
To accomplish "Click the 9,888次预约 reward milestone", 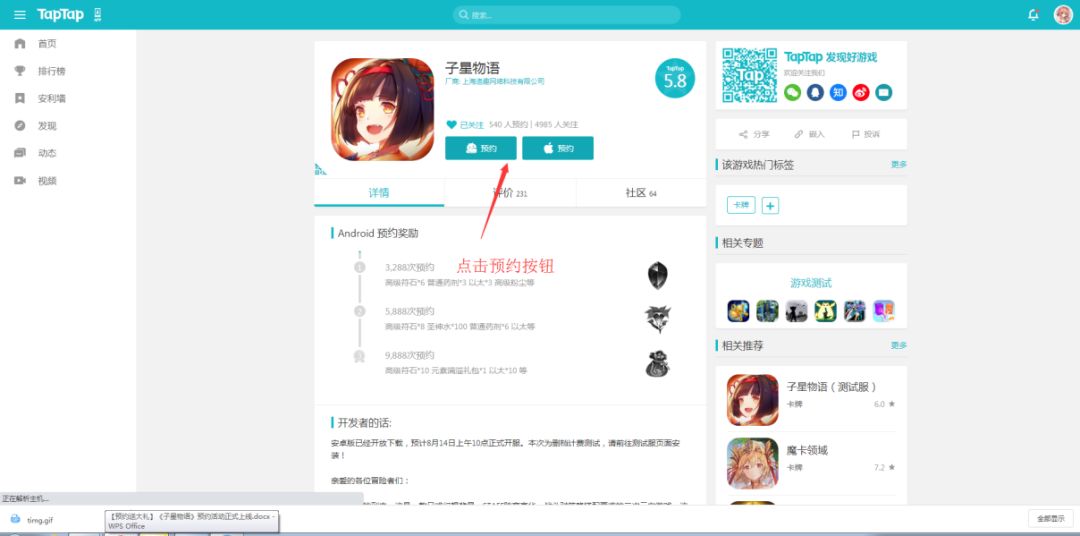I will tap(410, 355).
